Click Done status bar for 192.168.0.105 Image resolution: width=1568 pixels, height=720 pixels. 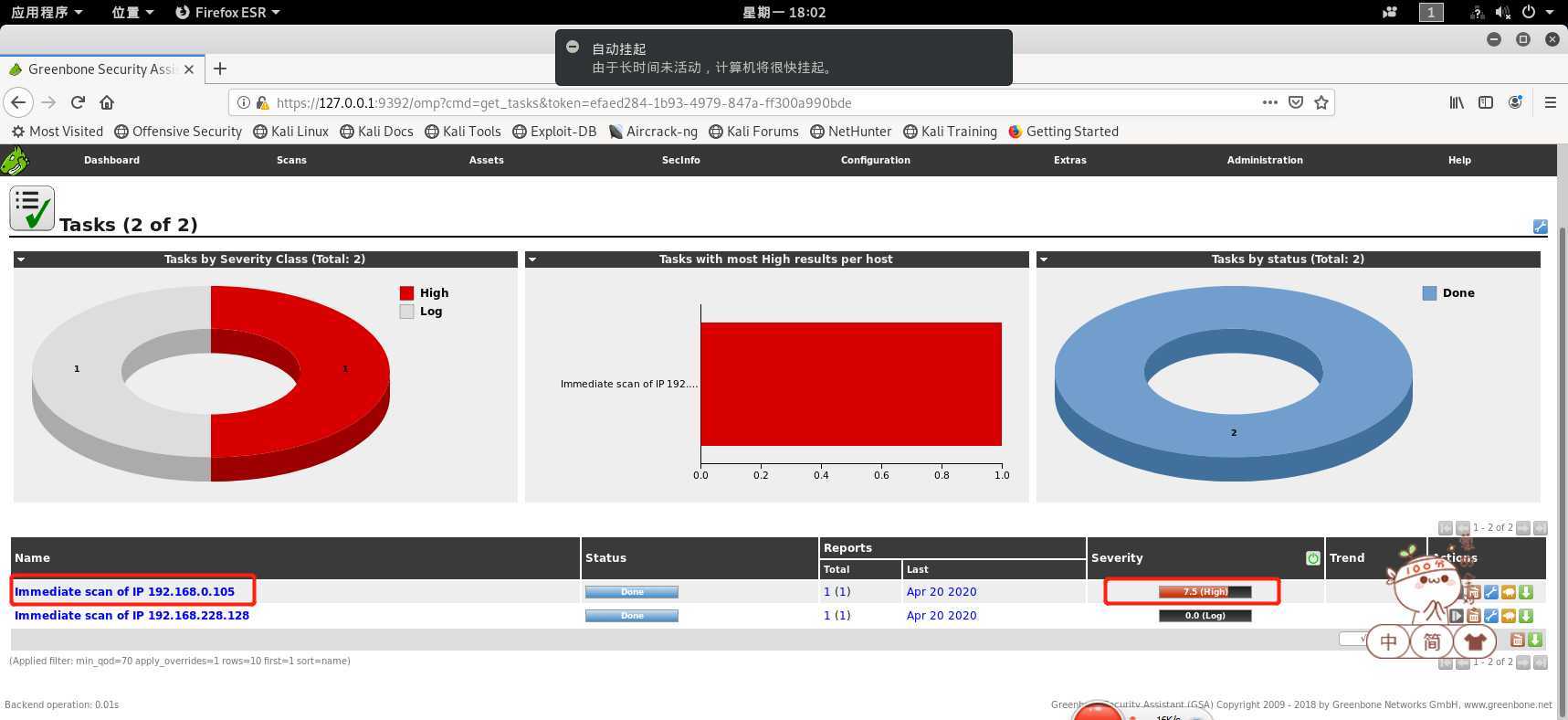click(632, 592)
